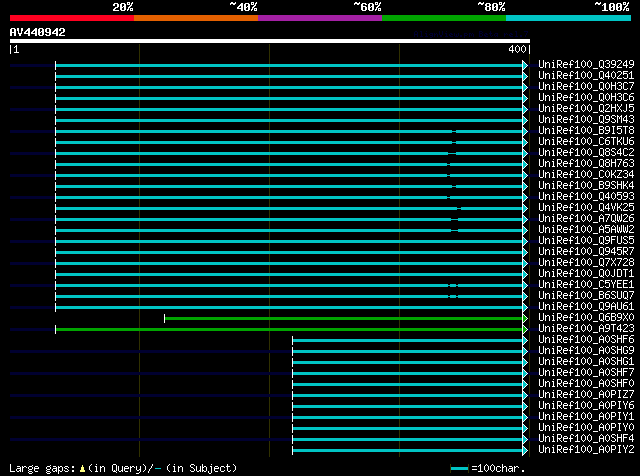This screenshot has height=476, width=640.
Task: Click the '=100char.' scale legend text
Action: [x=498, y=468]
